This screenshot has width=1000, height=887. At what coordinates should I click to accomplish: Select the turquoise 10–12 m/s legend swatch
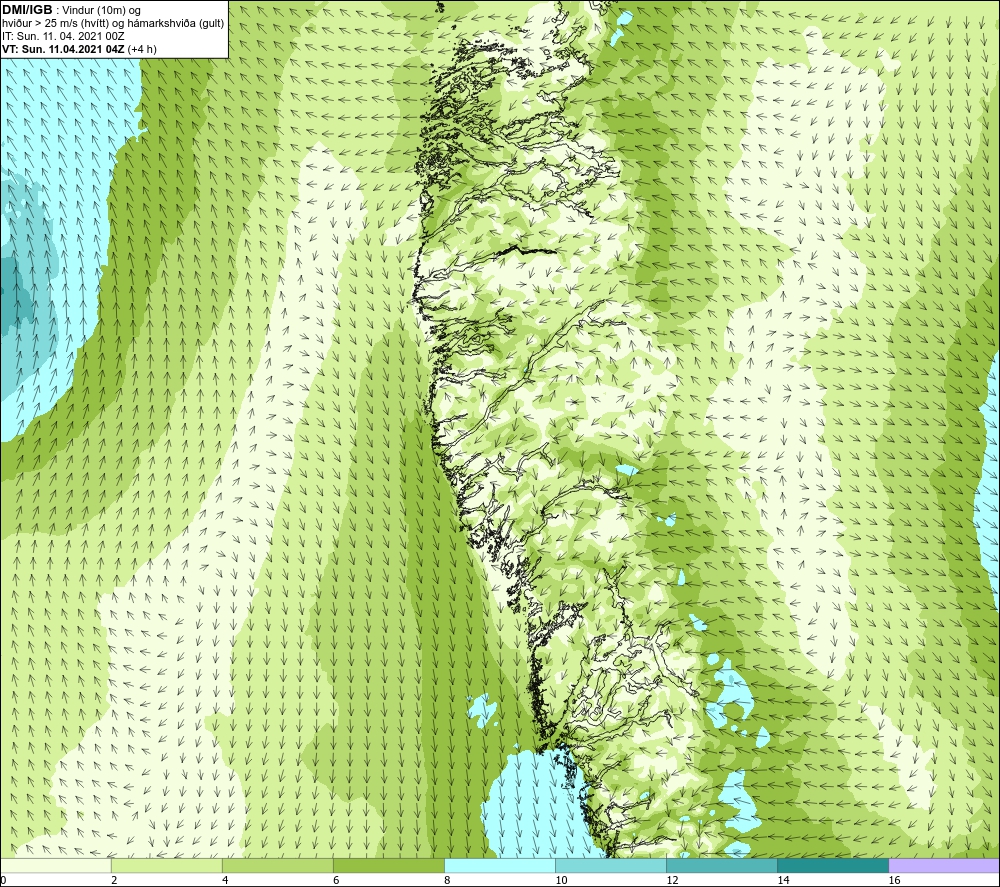pos(610,865)
